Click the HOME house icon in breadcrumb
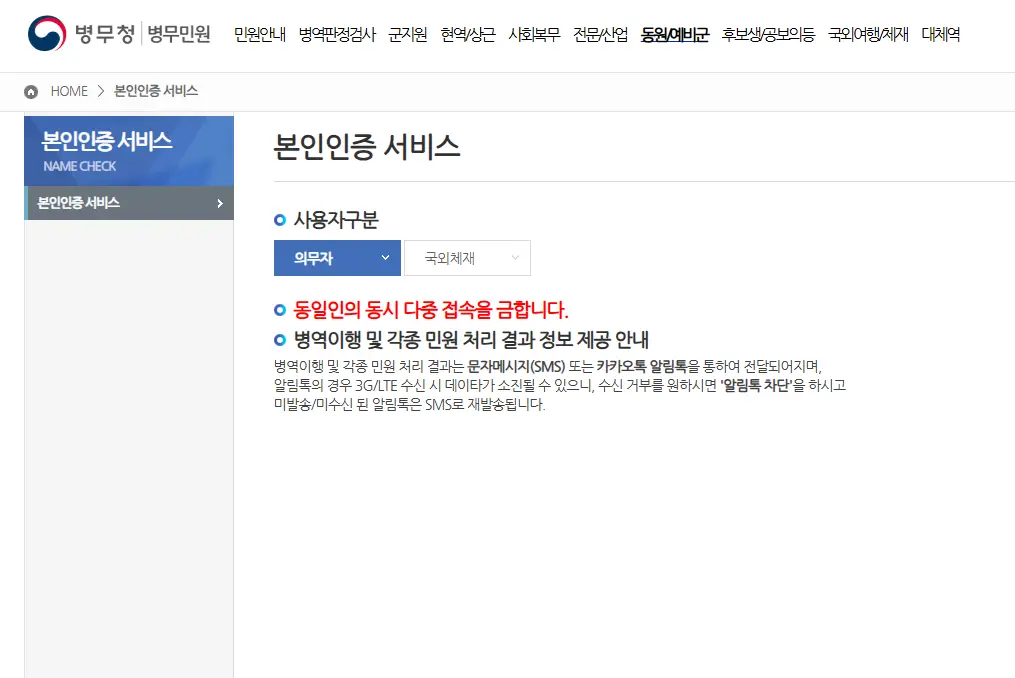The height and width of the screenshot is (678, 1015). point(28,91)
